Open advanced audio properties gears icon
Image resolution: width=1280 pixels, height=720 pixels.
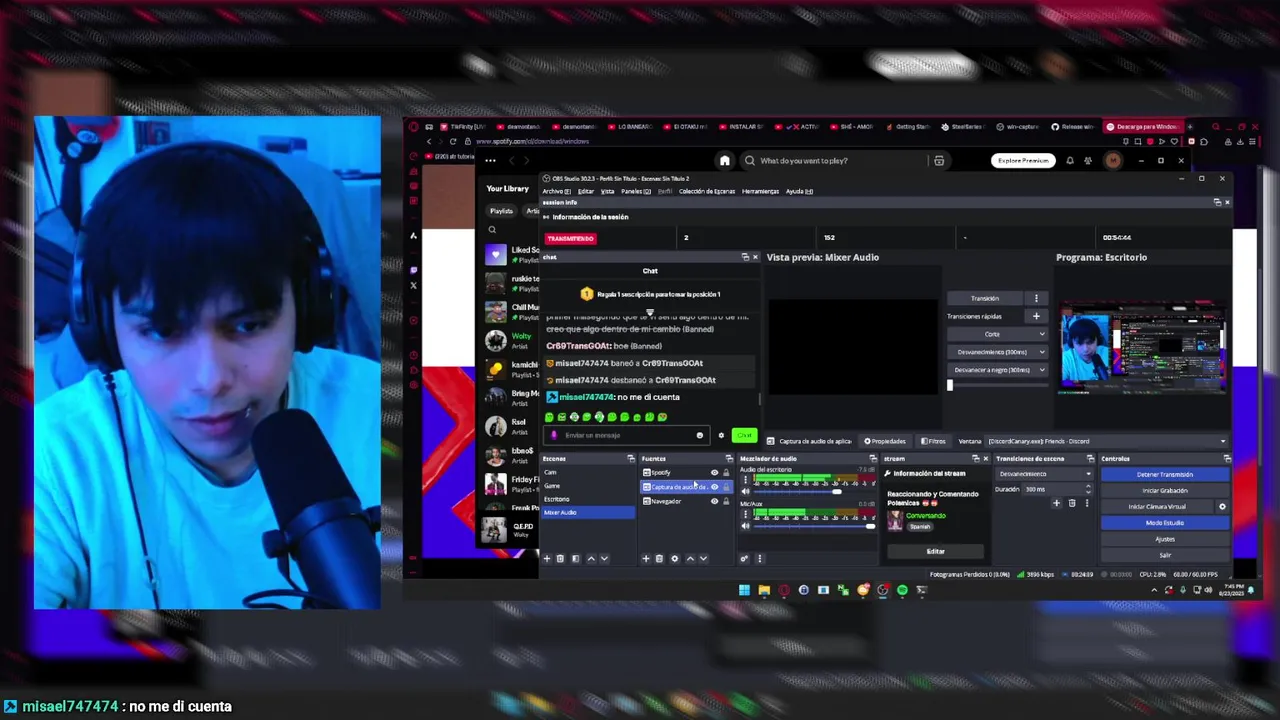(744, 559)
